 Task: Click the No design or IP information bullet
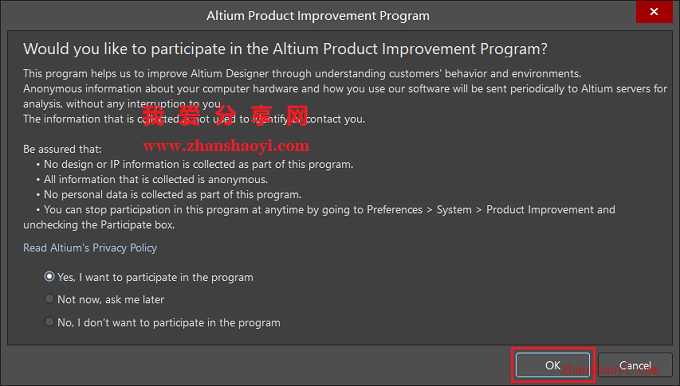tap(195, 164)
